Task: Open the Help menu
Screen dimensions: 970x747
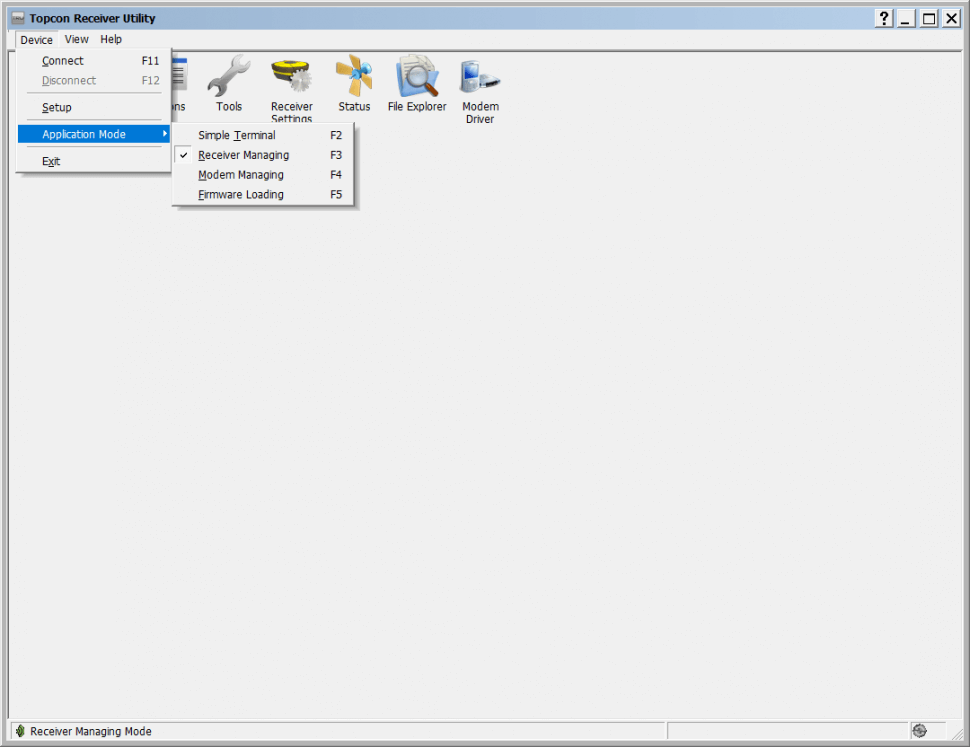Action: click(111, 40)
